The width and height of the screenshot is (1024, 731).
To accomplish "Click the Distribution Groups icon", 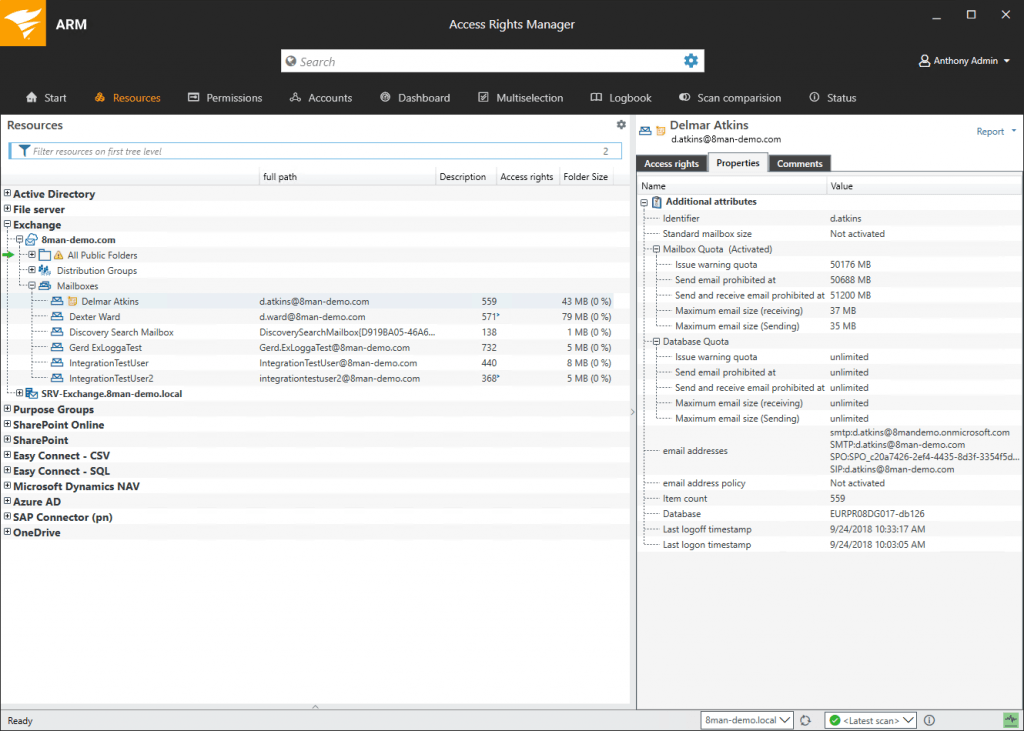I will tap(44, 270).
